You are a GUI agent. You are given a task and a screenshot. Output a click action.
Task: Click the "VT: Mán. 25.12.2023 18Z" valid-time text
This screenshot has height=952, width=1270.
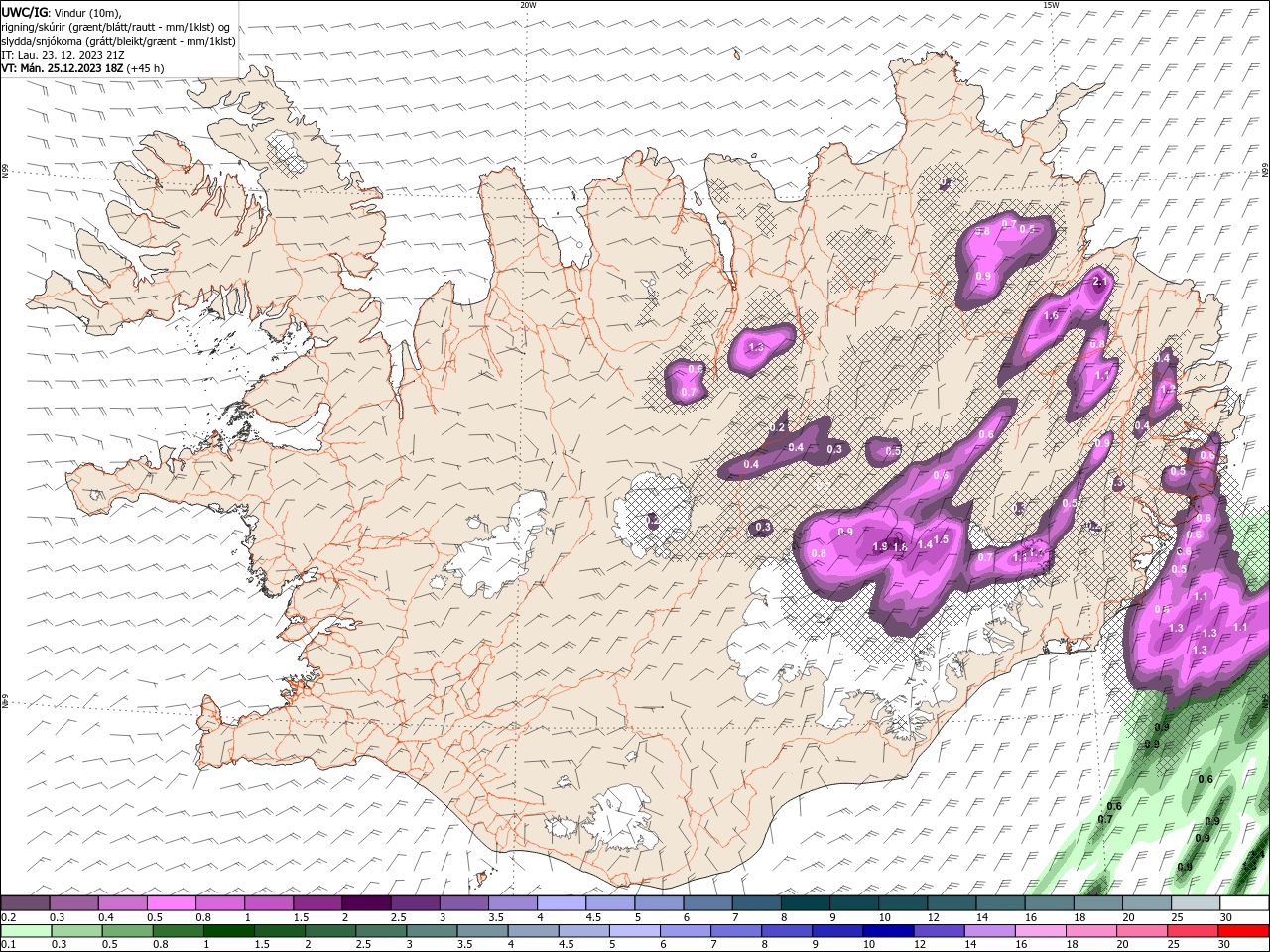63,68
